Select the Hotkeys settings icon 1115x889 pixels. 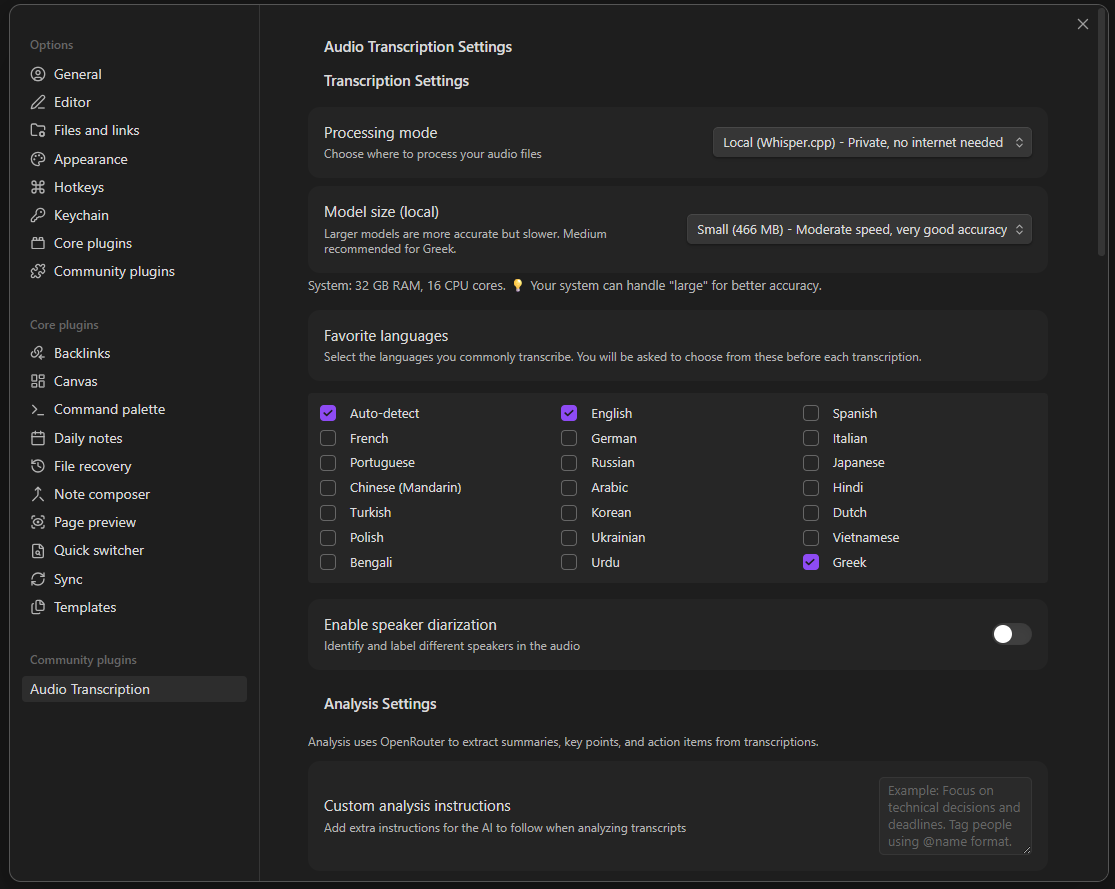[x=40, y=187]
